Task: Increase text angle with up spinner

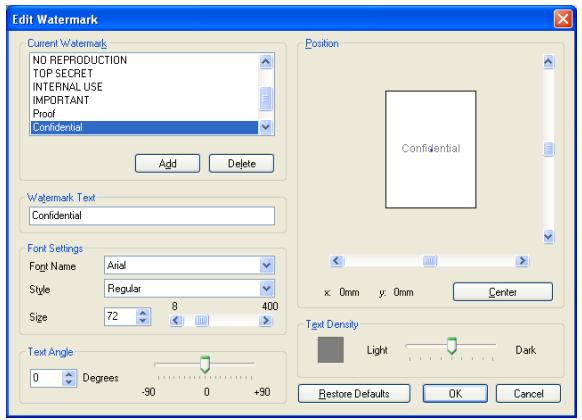Action: [x=69, y=374]
